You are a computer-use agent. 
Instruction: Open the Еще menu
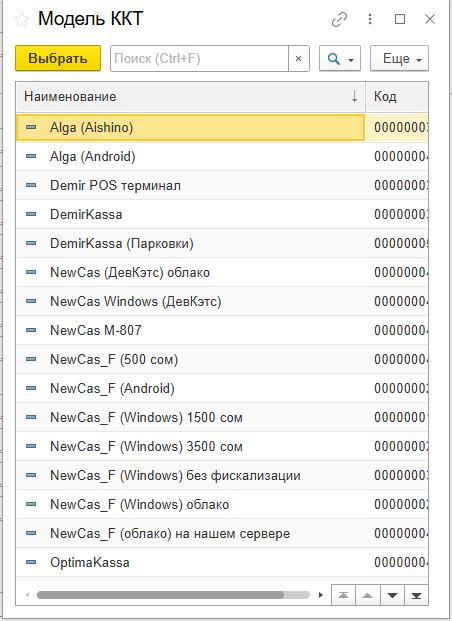(399, 59)
